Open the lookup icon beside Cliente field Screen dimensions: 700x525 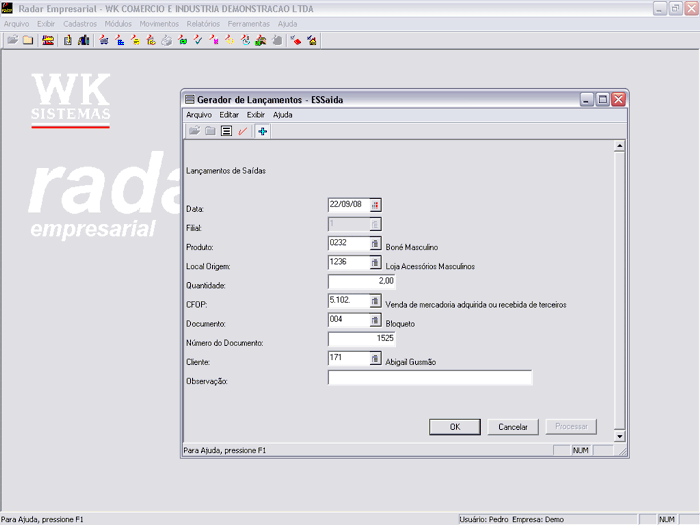(376, 358)
